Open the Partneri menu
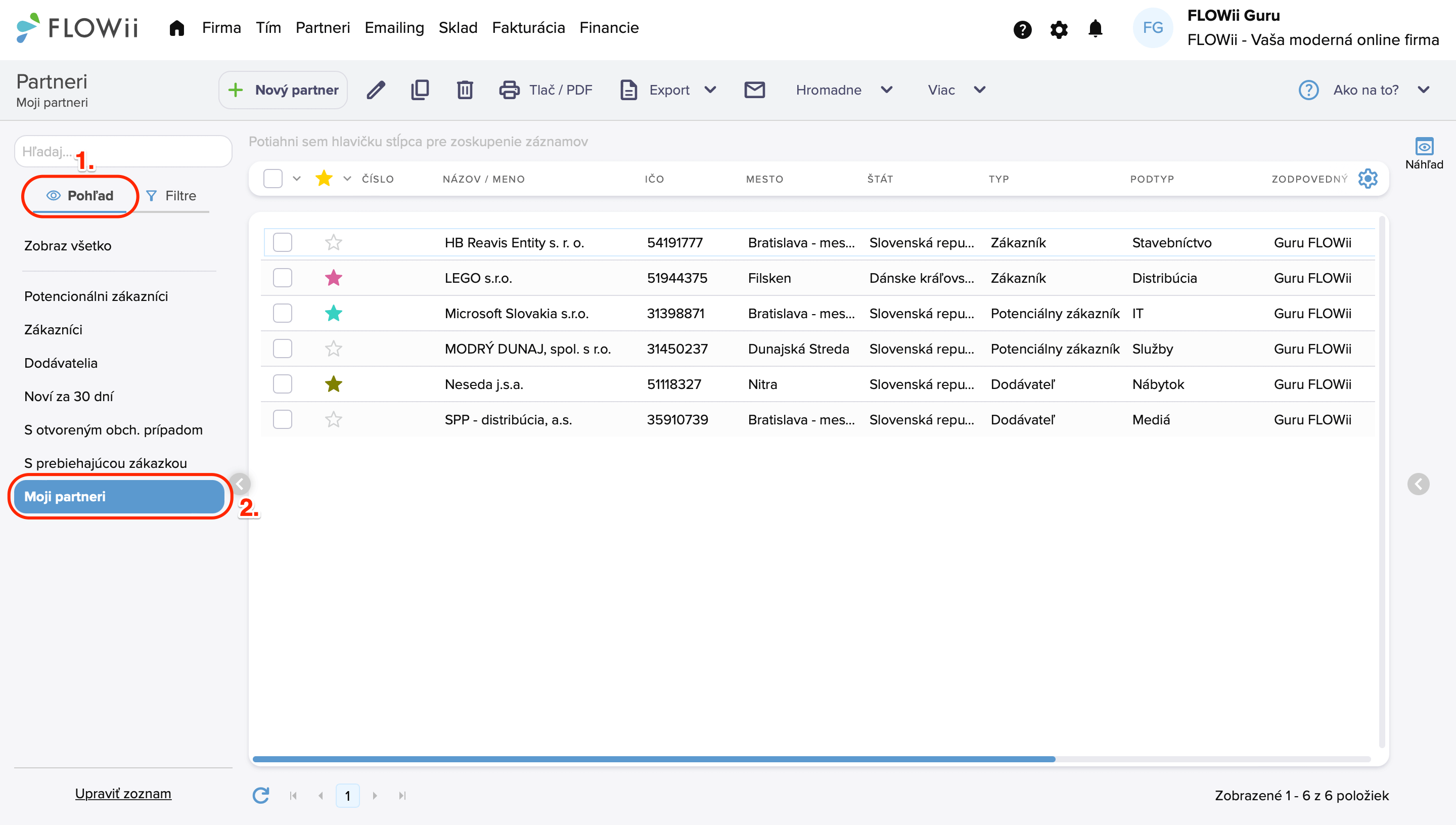Screen dimensions: 1456x825 click(323, 28)
